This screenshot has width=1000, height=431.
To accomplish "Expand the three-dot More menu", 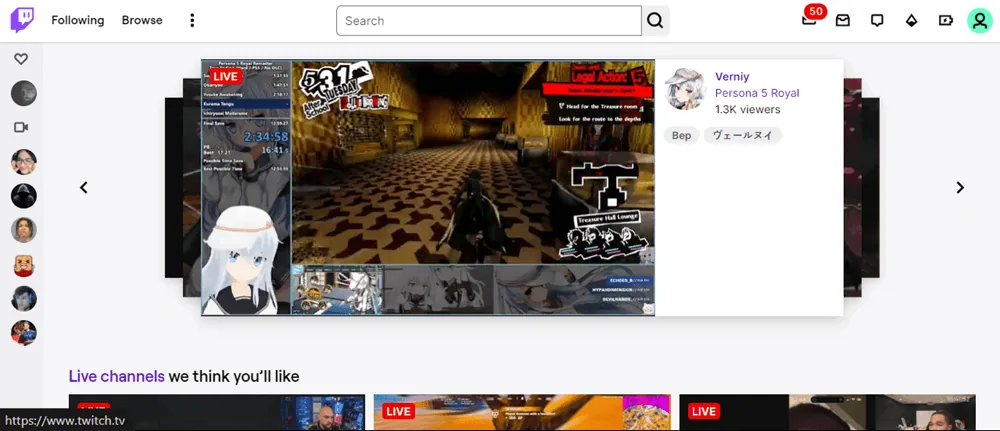I will 192,20.
